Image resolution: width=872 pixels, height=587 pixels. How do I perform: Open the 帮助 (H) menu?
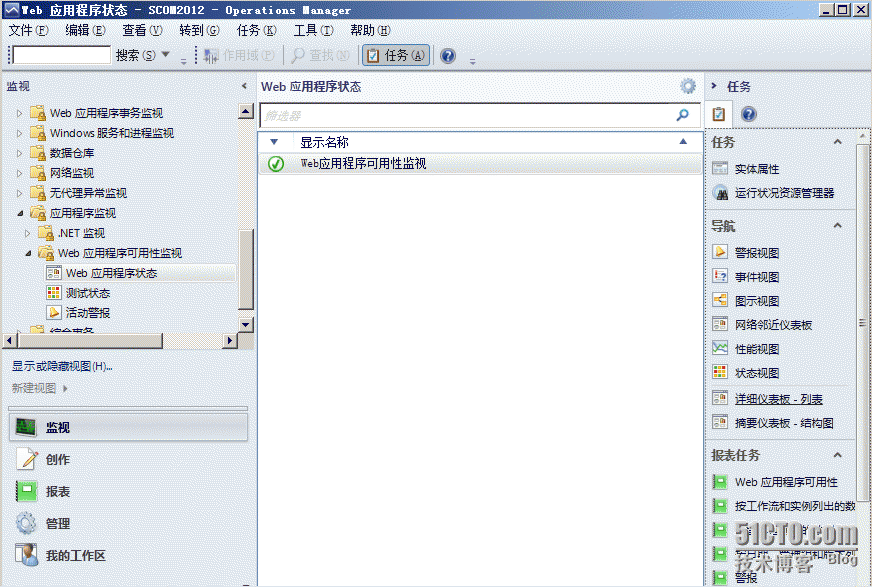(370, 30)
